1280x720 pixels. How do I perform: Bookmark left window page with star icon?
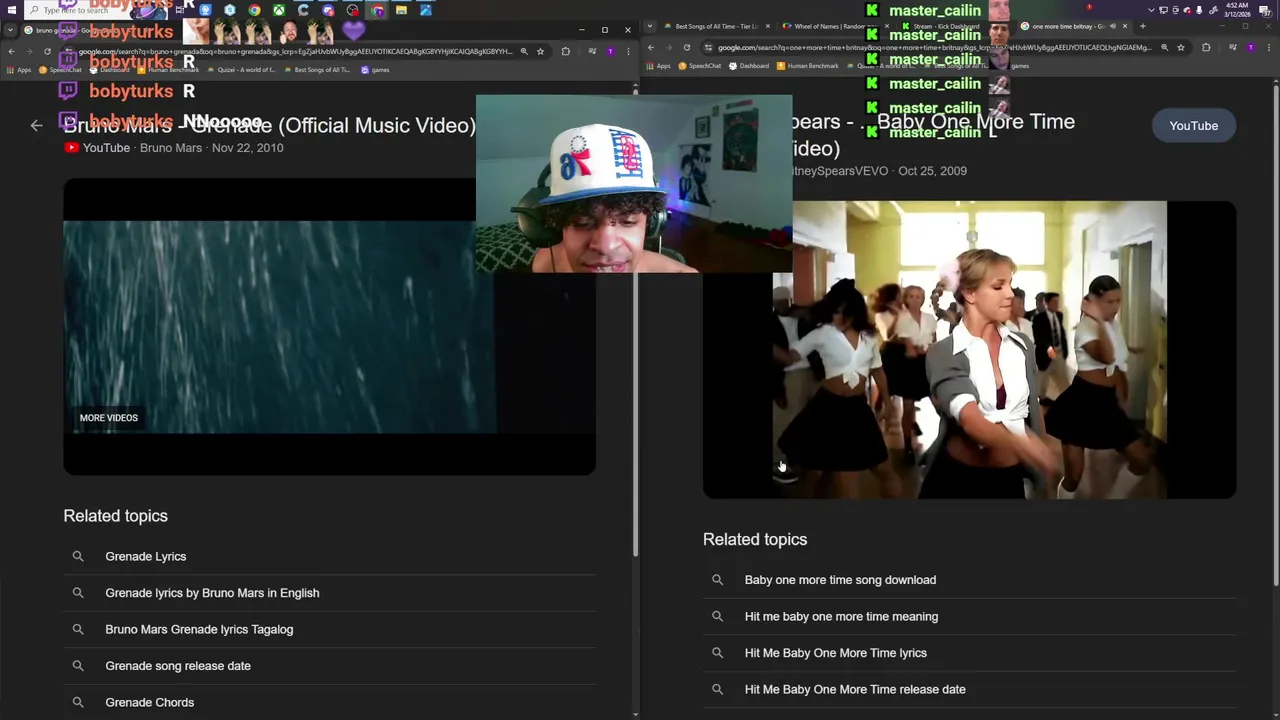pos(540,51)
